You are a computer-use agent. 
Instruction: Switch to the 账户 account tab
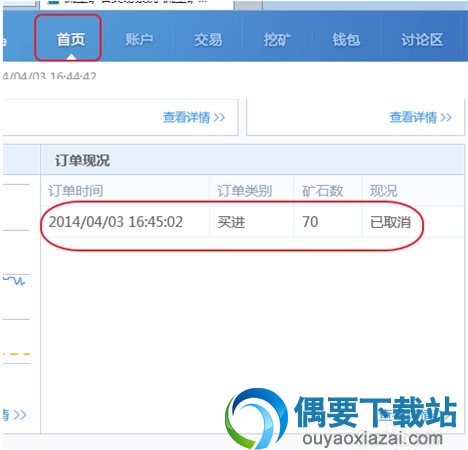tap(139, 40)
